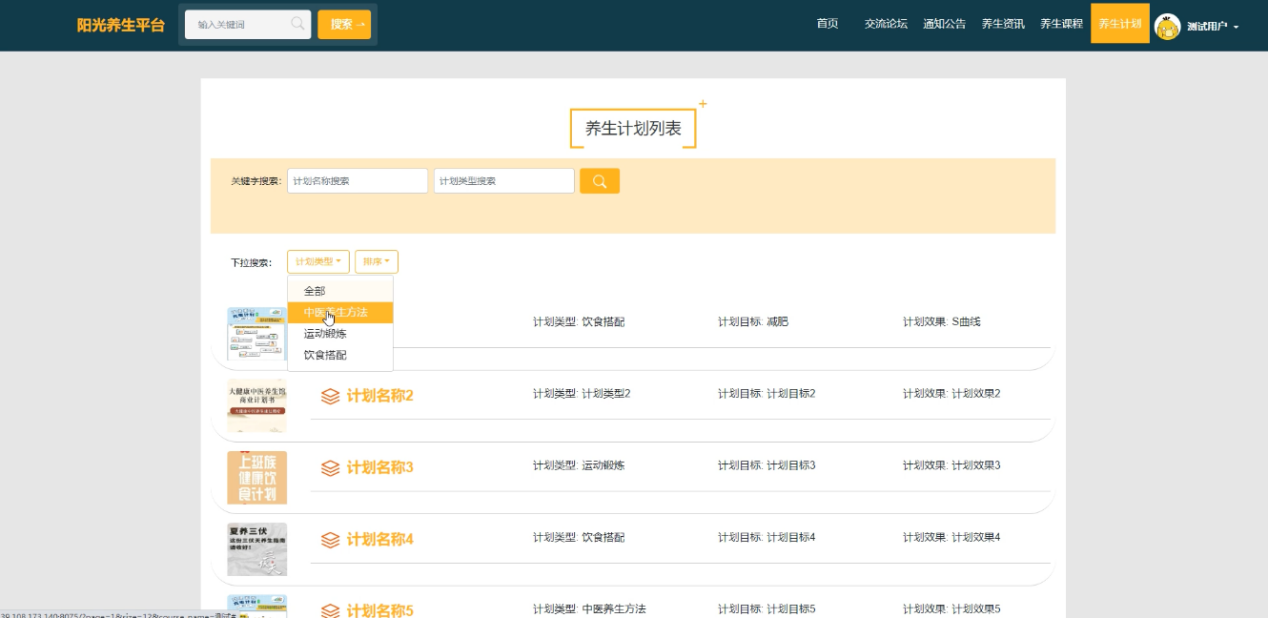
Task: Open the 测试用户 account dropdown
Action: coord(1213,26)
